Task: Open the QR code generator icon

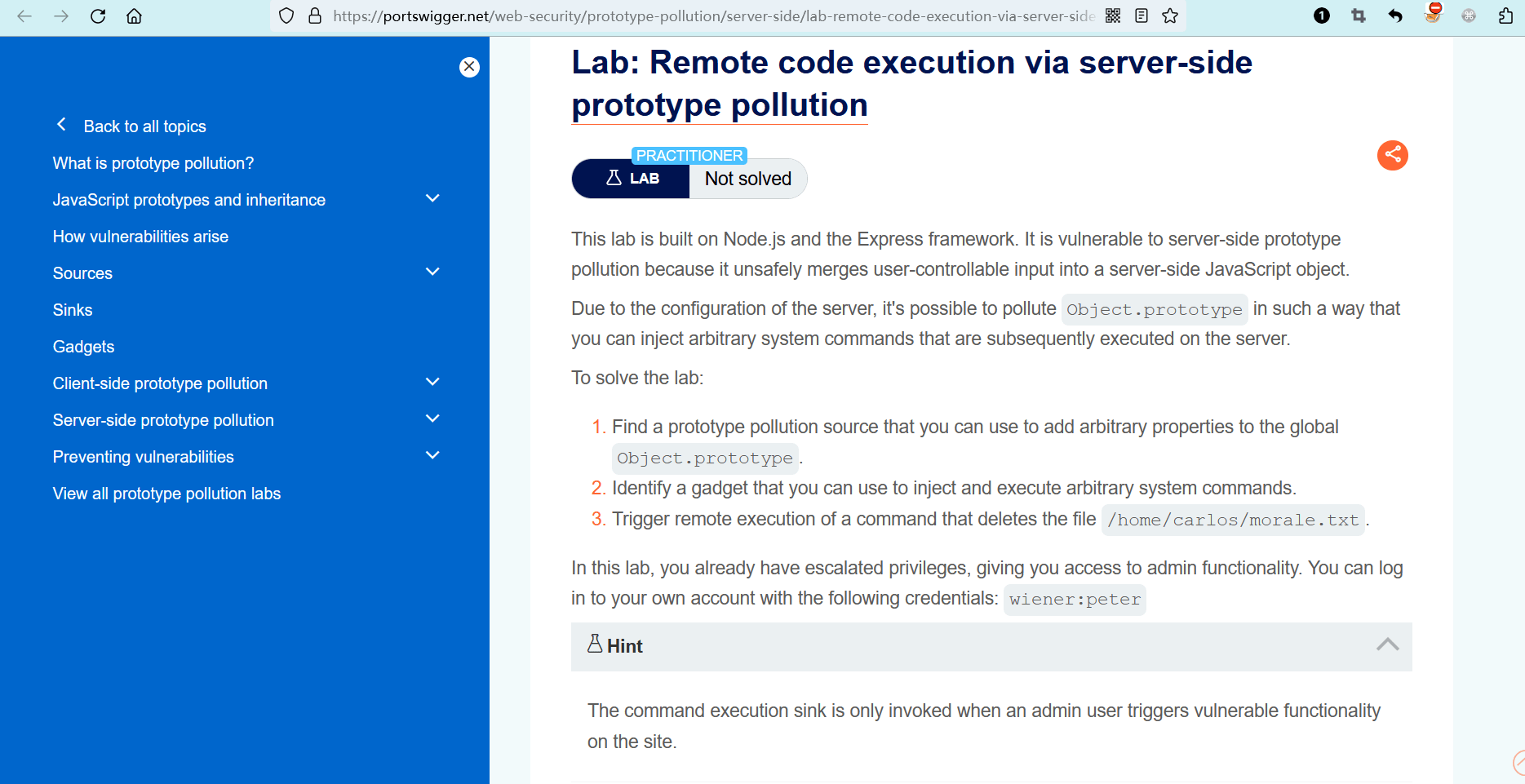Action: (x=1113, y=16)
